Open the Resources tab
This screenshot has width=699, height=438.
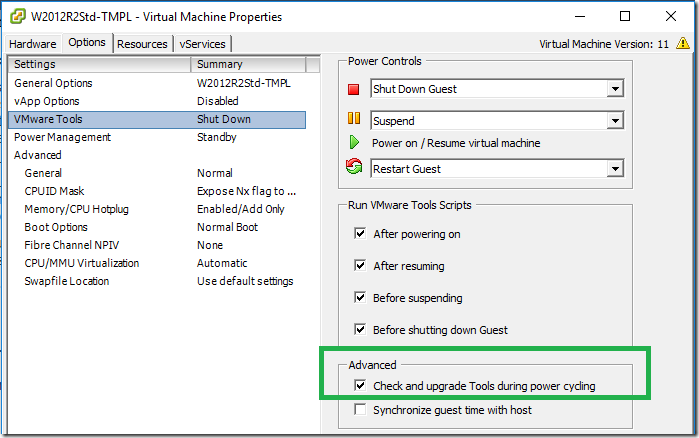pos(142,44)
